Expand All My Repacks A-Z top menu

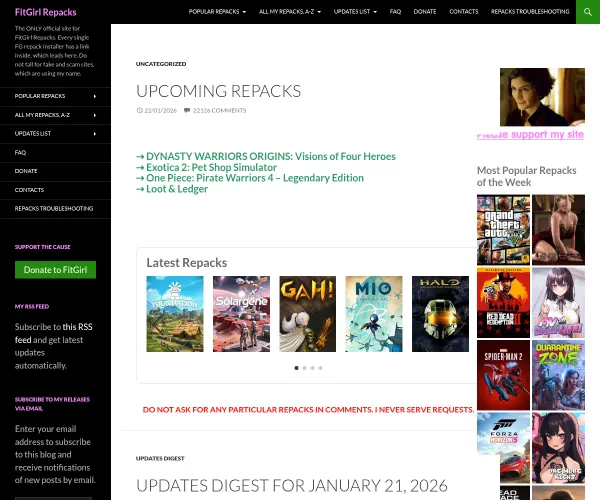coord(290,12)
